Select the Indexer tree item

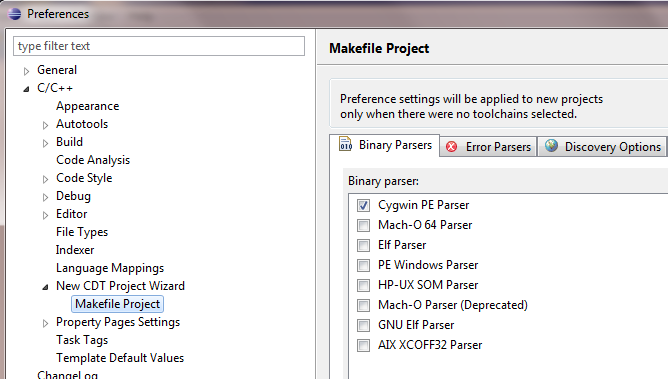(75, 250)
